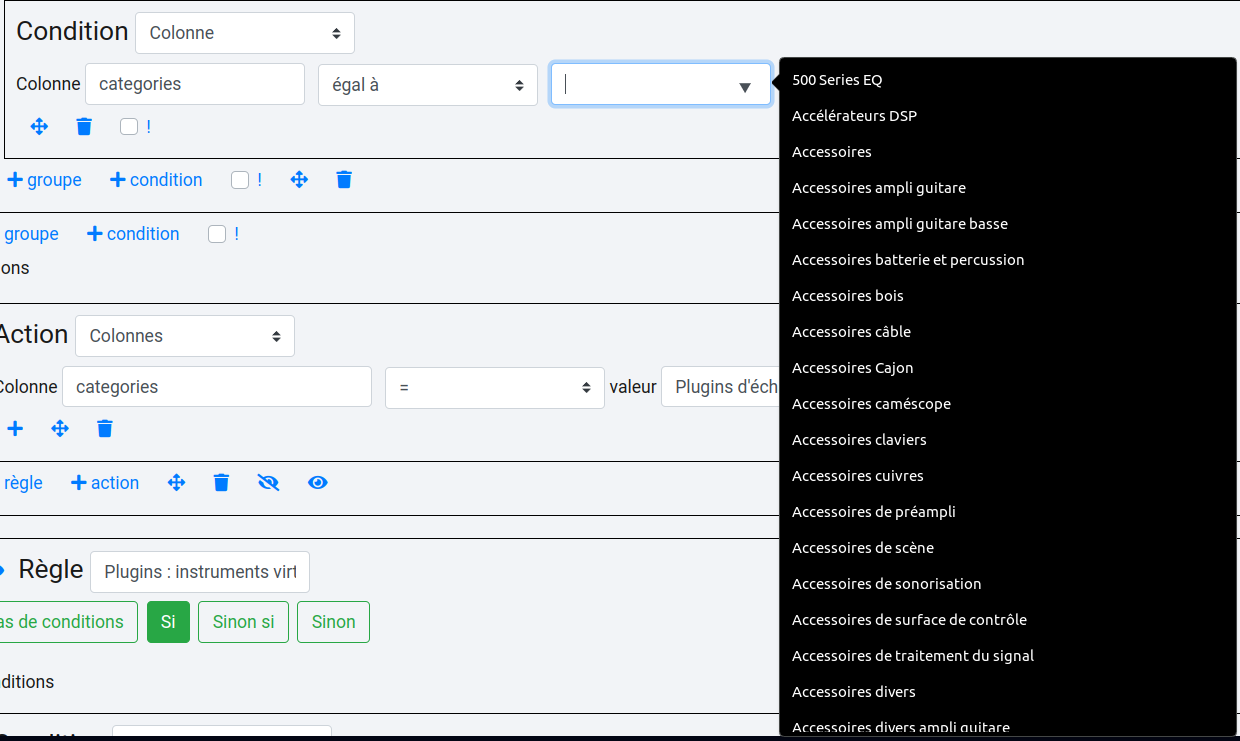Click the move icon next to '+ action'
Viewport: 1240px width, 741px height.
click(177, 483)
